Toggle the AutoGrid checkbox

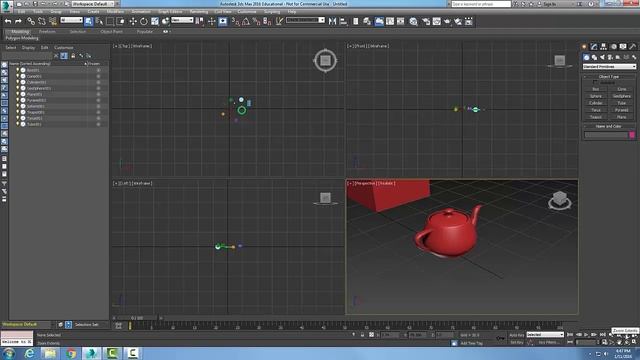595,82
